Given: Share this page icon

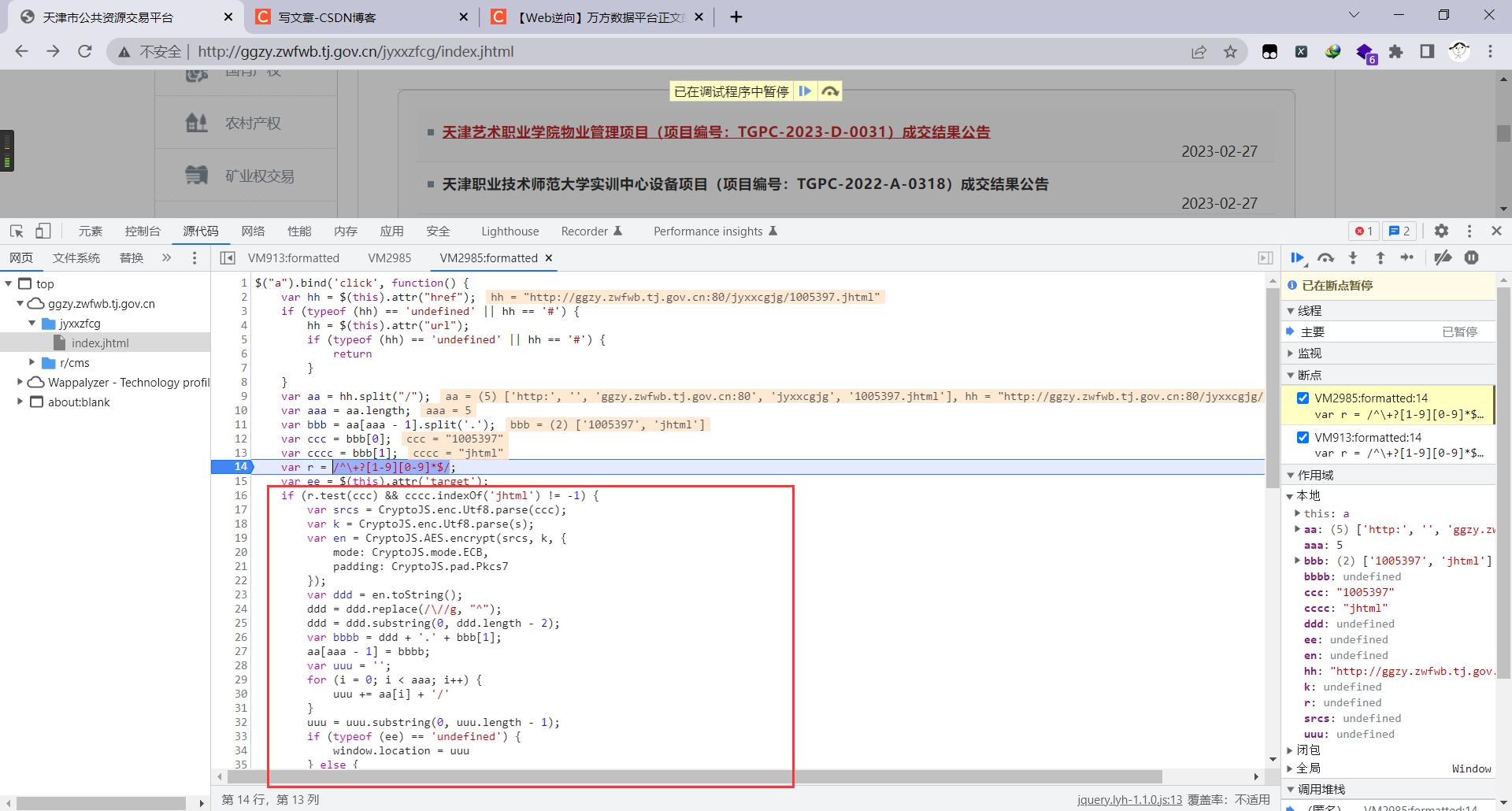Looking at the screenshot, I should click(1199, 51).
